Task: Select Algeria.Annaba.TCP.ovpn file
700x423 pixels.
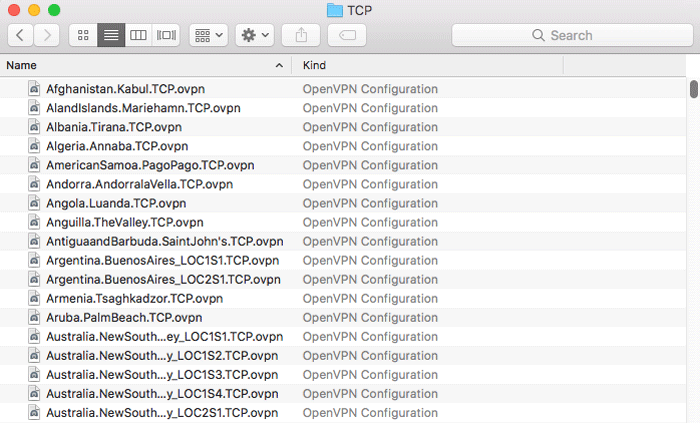Action: pos(117,146)
